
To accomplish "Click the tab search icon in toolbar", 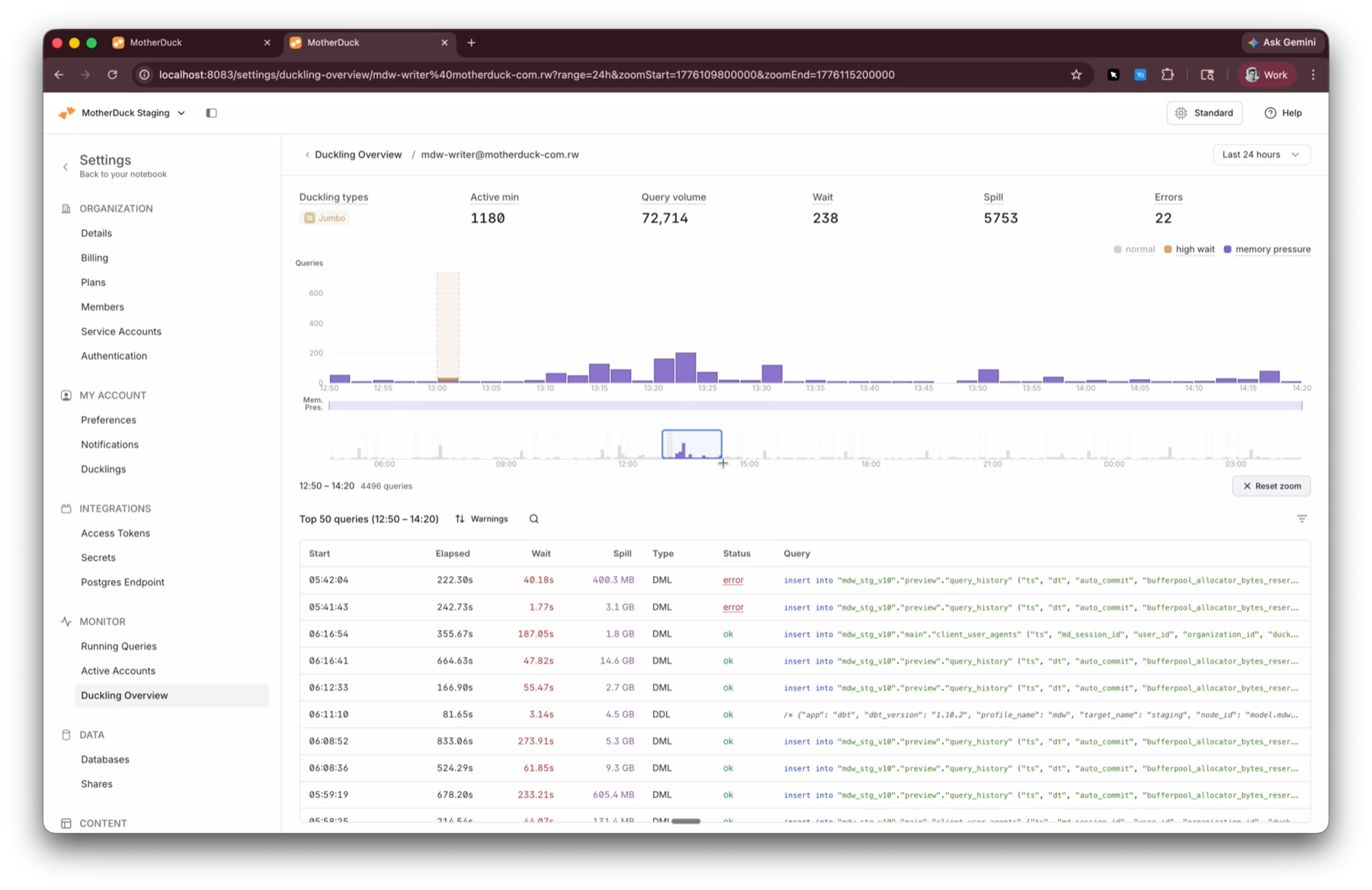I will (1207, 75).
